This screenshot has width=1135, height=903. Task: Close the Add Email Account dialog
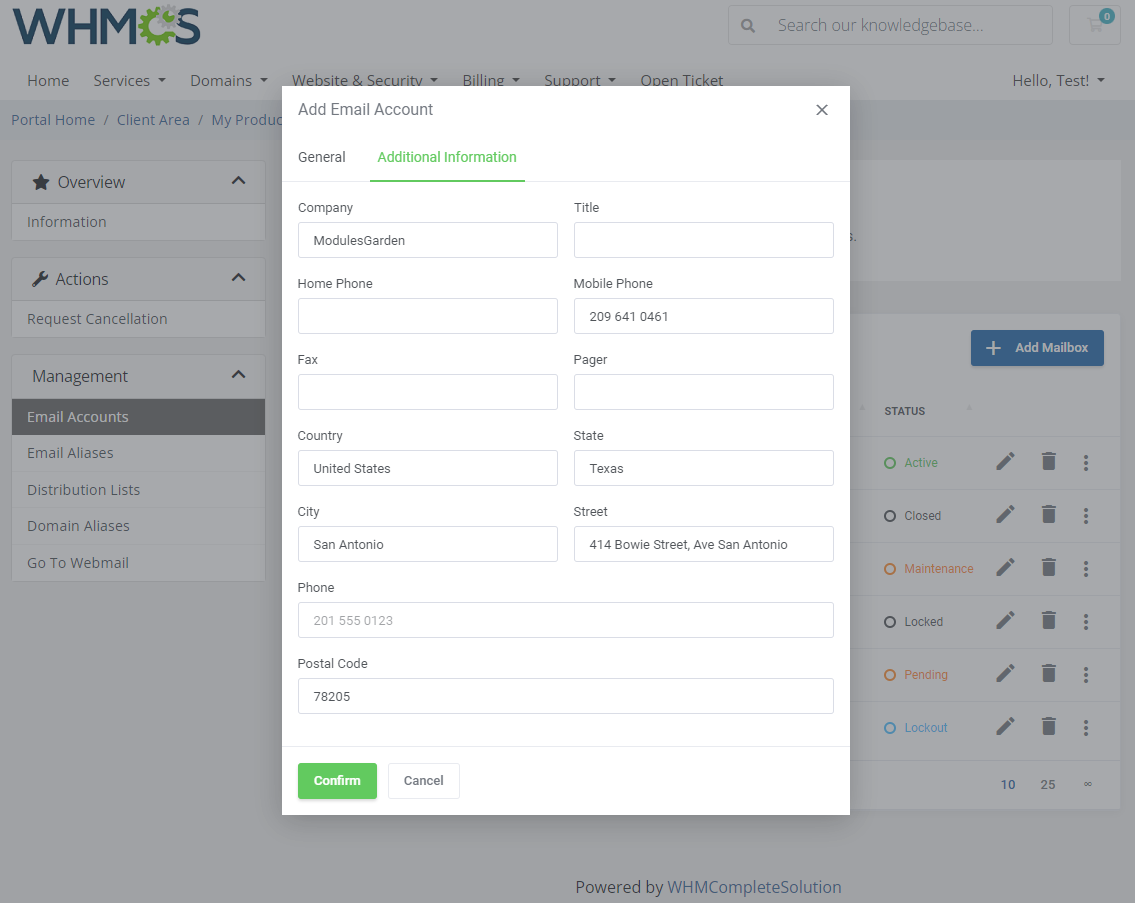(822, 110)
